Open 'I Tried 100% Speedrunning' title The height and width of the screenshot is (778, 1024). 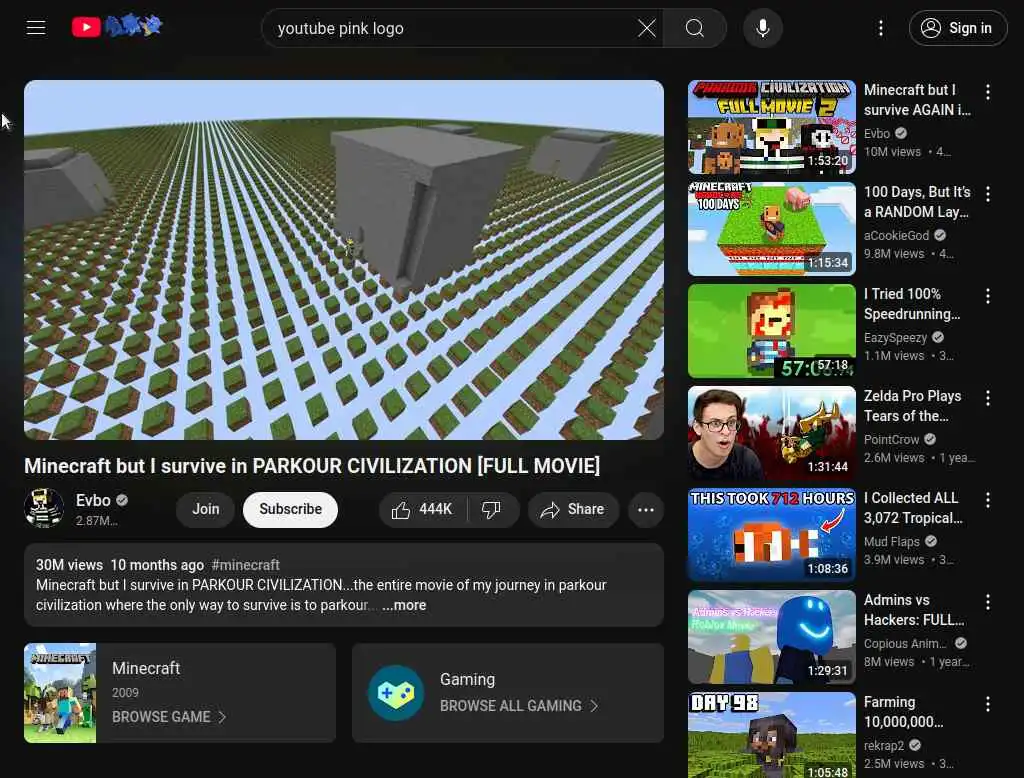tap(912, 304)
